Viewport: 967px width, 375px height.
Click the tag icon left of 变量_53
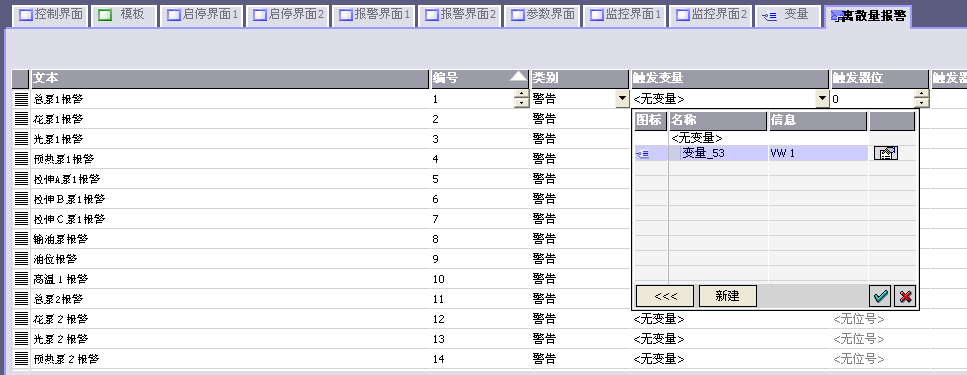coord(643,154)
